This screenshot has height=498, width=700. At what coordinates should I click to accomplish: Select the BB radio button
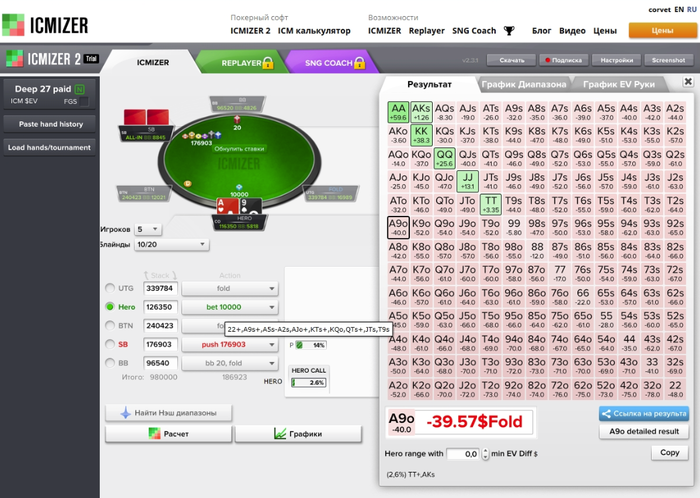[x=110, y=363]
